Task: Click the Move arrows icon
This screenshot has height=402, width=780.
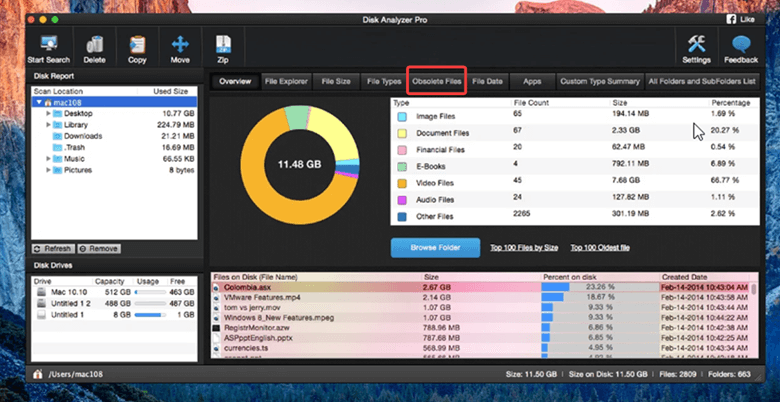Action: pos(180,44)
